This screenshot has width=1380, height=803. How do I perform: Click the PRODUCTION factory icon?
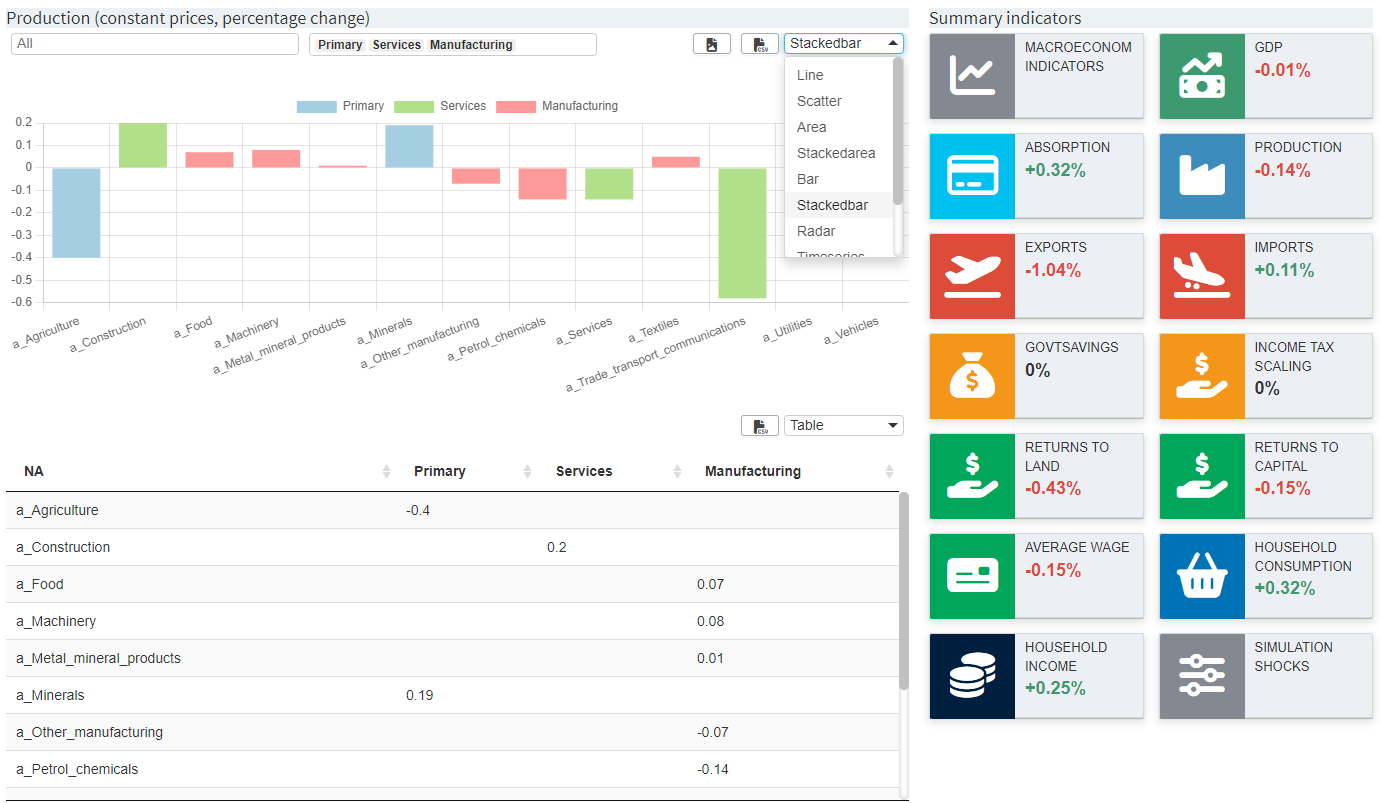point(1201,176)
